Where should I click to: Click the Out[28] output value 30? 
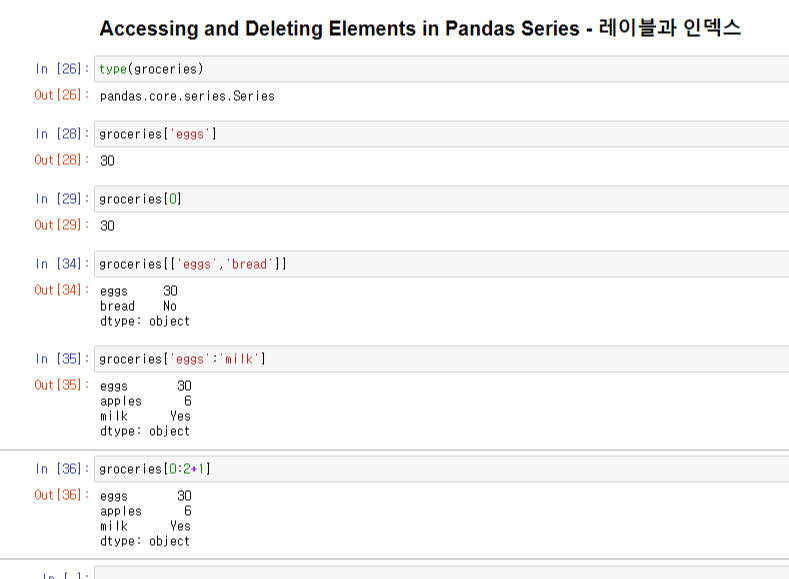pyautogui.click(x=107, y=161)
